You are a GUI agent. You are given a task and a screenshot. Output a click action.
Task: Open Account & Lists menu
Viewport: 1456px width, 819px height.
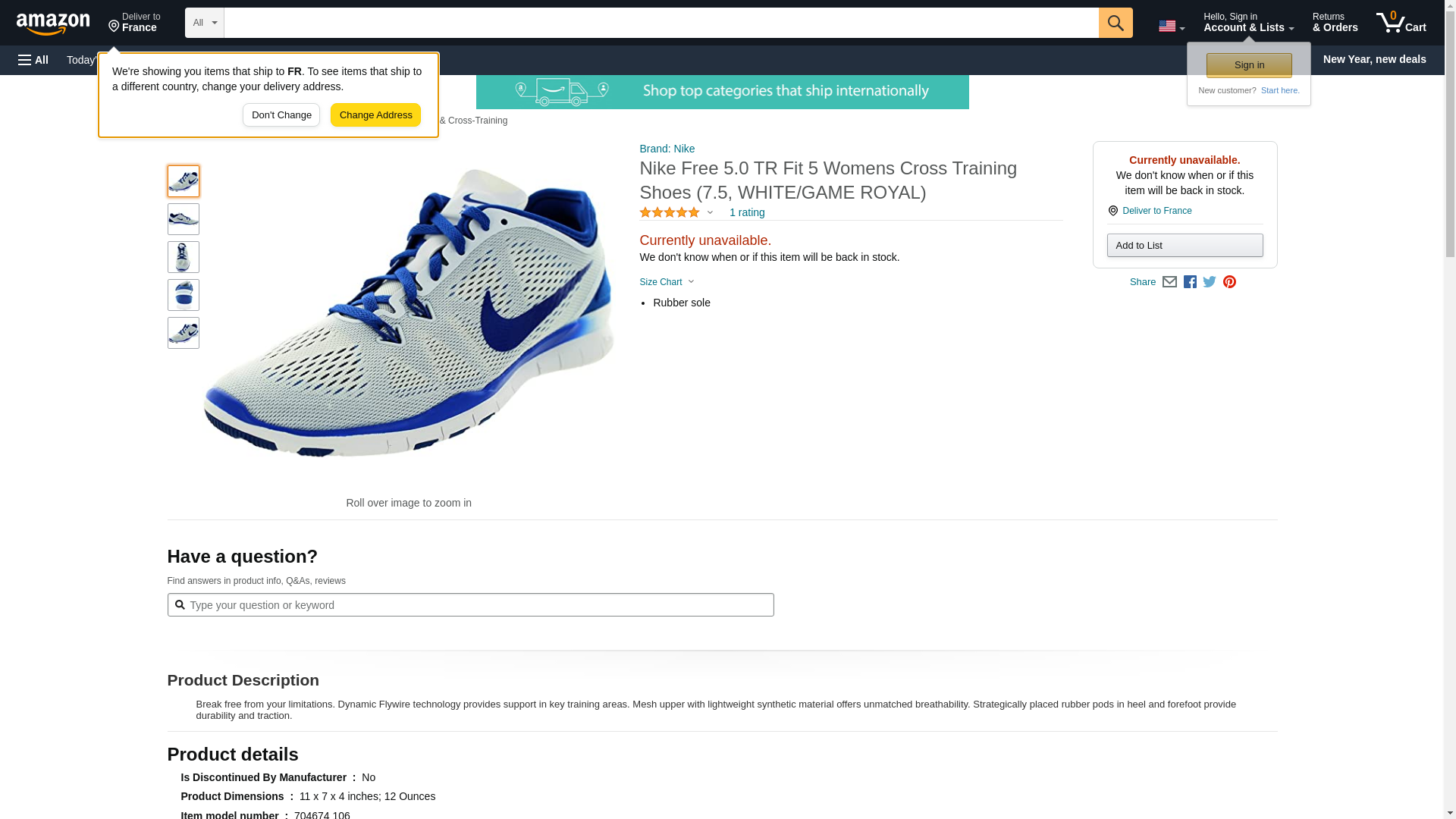pos(1248,23)
